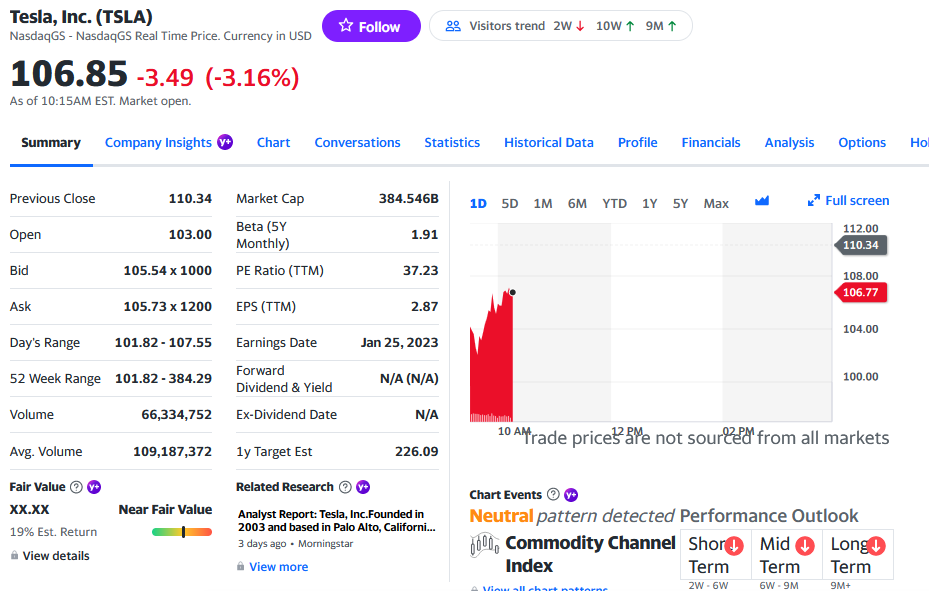Screen dimensions: 929x591
Task: Select the 5D chart range
Action: pos(510,204)
